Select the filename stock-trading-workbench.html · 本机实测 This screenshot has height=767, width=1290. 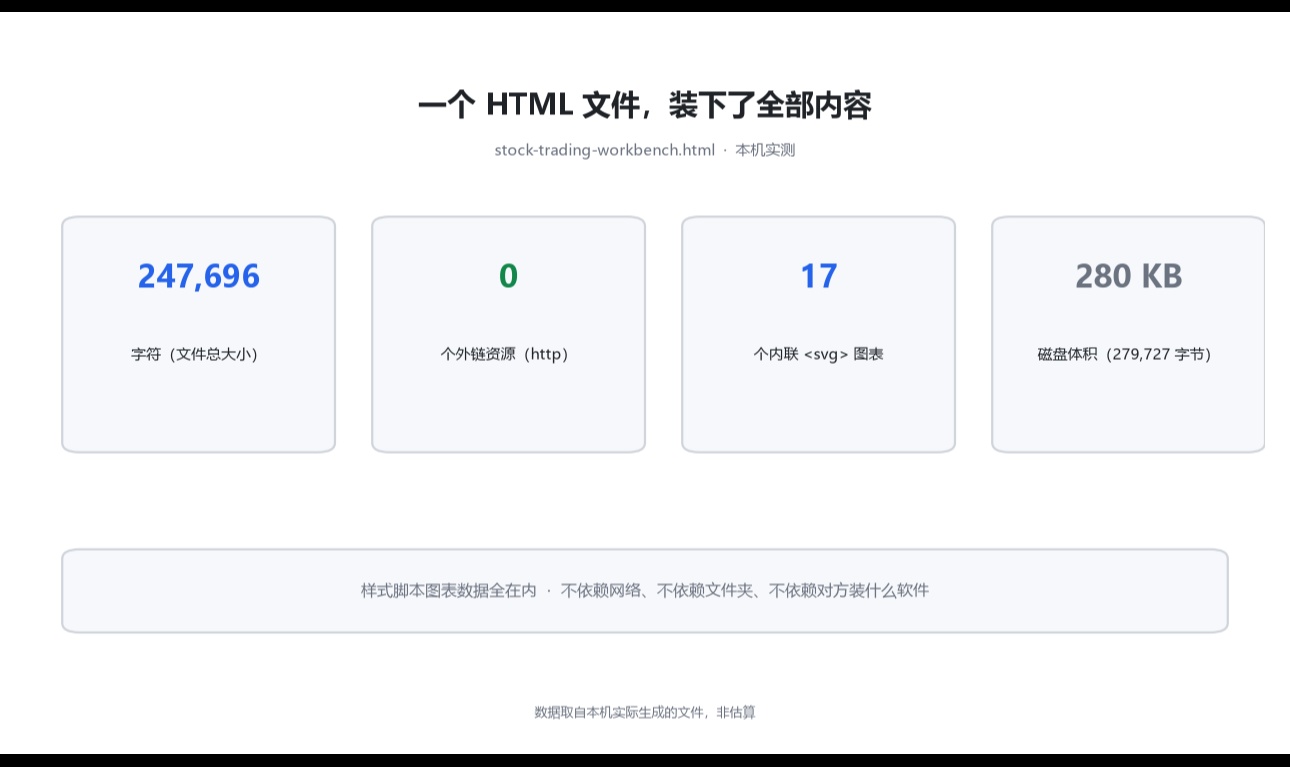(x=645, y=150)
